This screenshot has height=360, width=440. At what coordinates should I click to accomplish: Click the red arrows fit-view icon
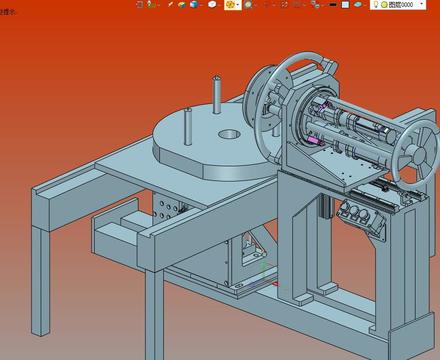pyautogui.click(x=284, y=5)
